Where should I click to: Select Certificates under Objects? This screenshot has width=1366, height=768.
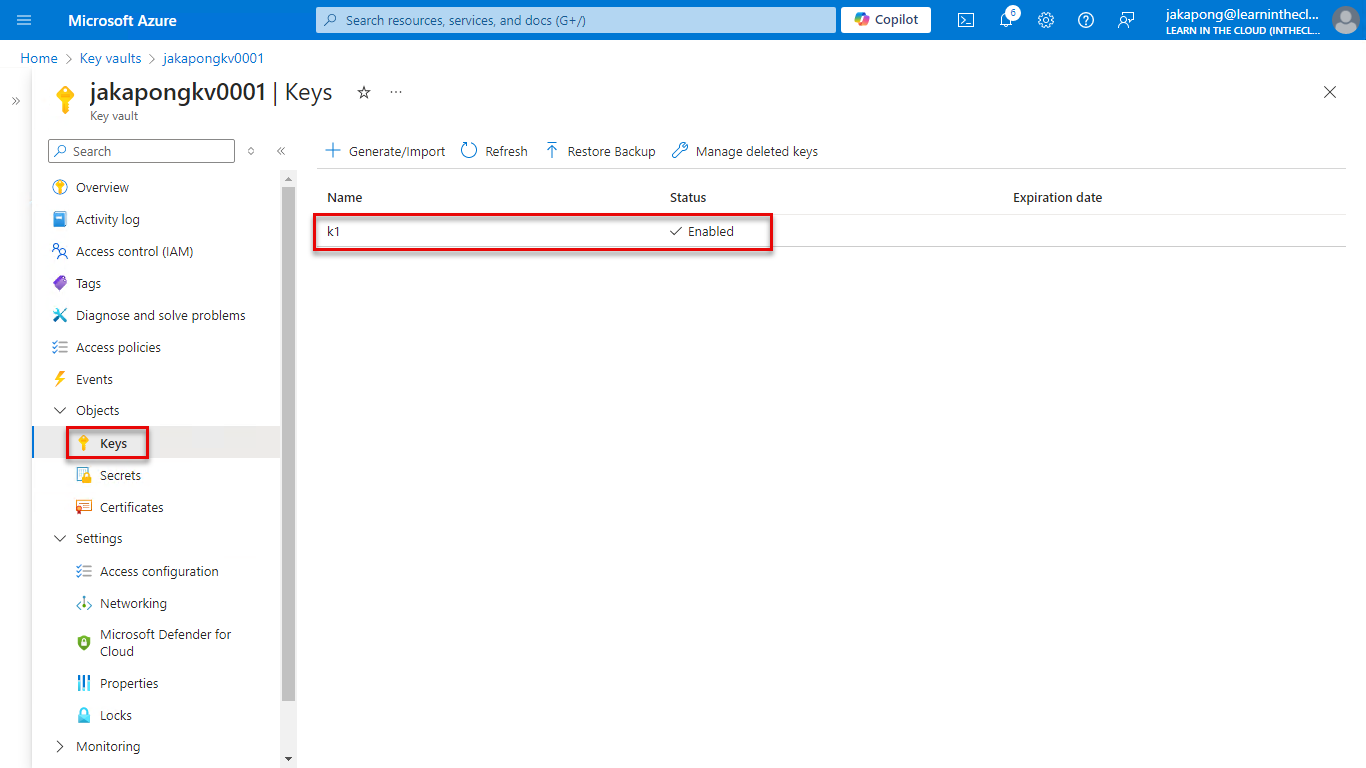click(x=131, y=507)
